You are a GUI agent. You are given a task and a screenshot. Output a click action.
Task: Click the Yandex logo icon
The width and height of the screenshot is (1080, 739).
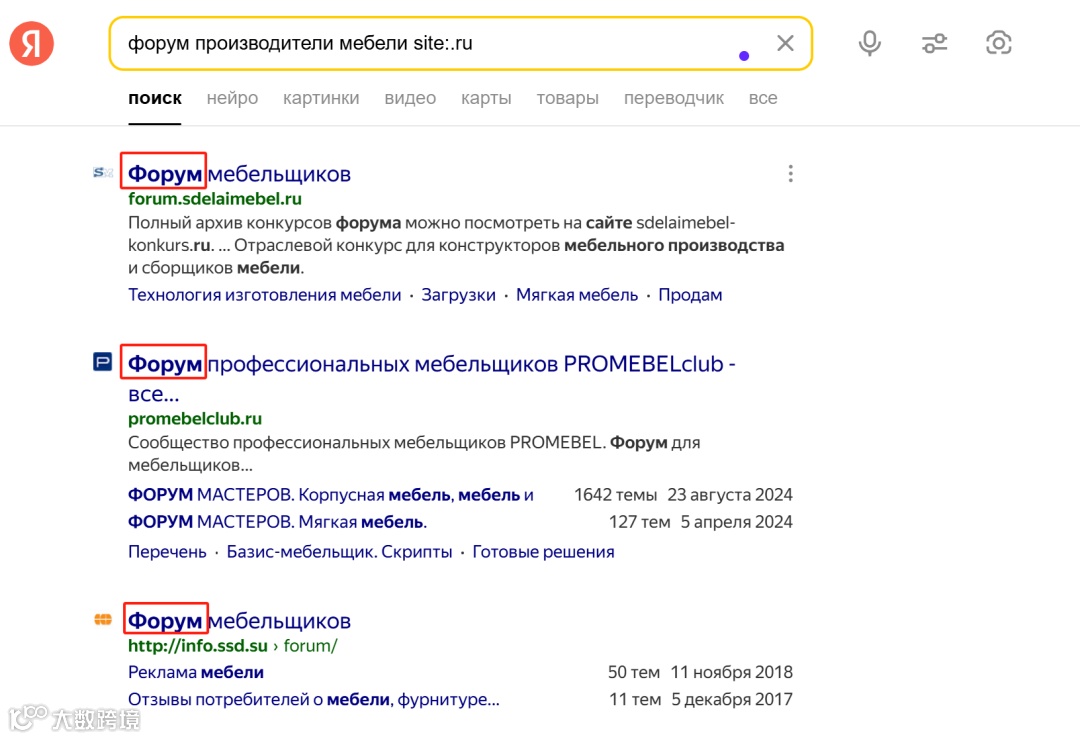[x=32, y=43]
